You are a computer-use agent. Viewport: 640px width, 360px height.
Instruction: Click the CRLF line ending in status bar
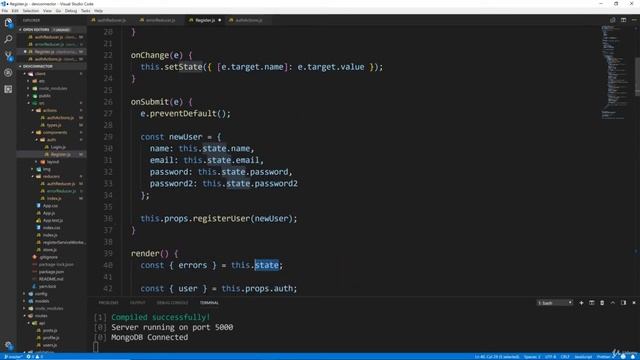[565, 357]
